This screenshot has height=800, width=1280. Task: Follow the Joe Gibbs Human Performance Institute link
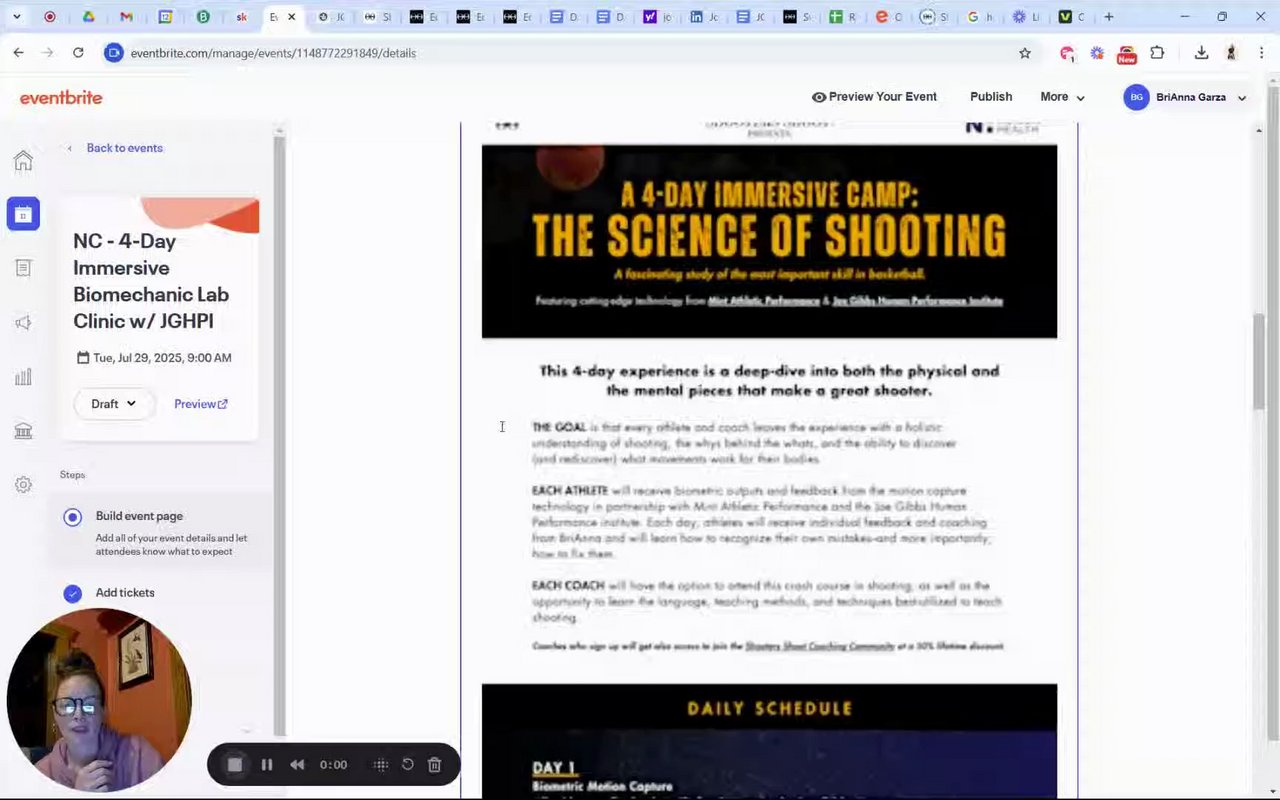point(918,301)
